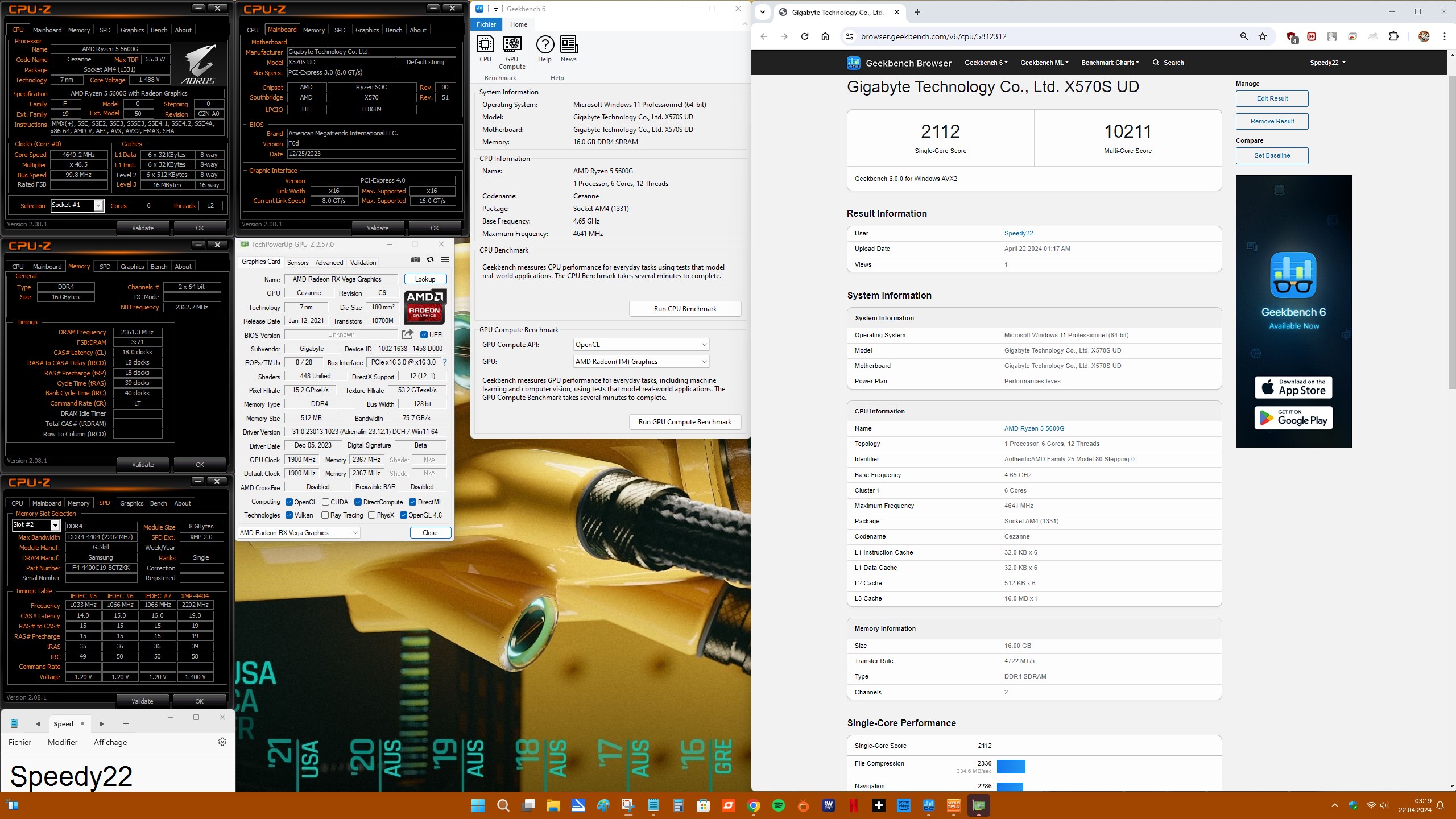Screen dimensions: 1456x819
Task: Click Chrome zoom magnifier icon in address bar
Action: [x=1244, y=36]
